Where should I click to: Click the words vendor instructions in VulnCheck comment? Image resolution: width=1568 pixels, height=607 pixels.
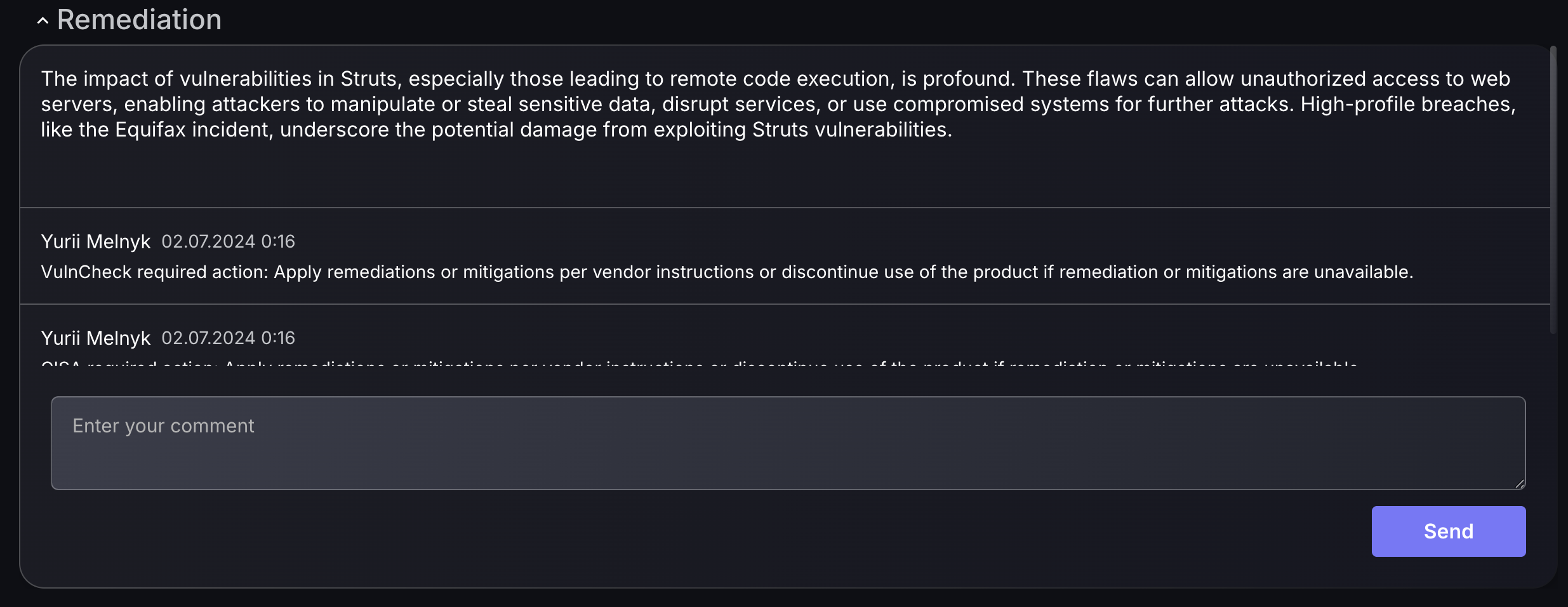coord(673,272)
